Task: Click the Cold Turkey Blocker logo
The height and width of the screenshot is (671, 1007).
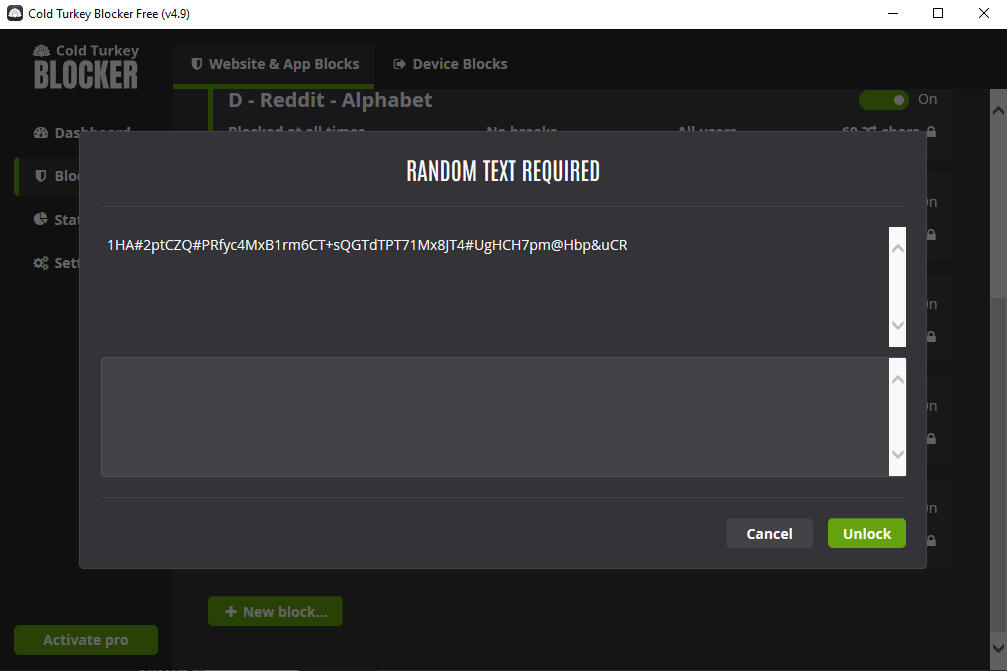Action: tap(86, 67)
